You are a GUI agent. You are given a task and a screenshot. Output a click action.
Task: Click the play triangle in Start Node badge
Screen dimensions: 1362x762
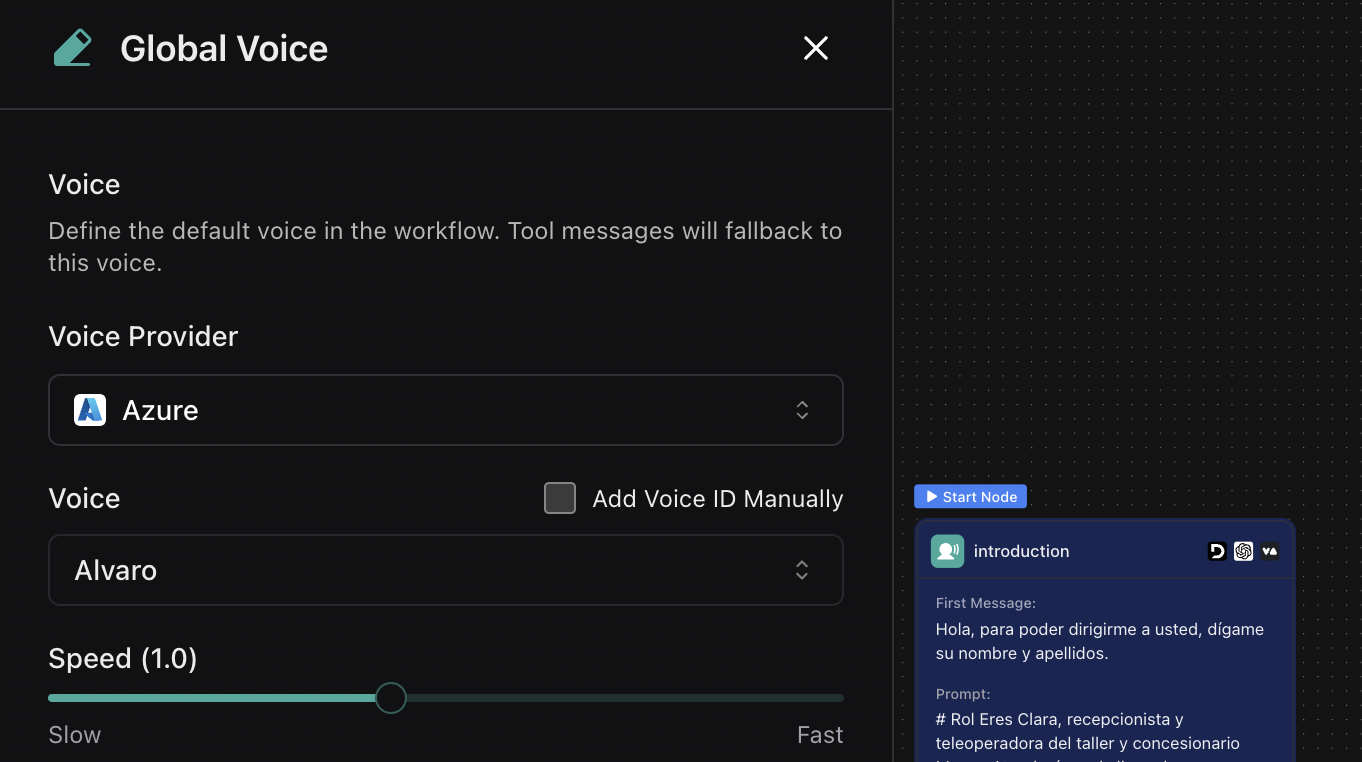(931, 497)
